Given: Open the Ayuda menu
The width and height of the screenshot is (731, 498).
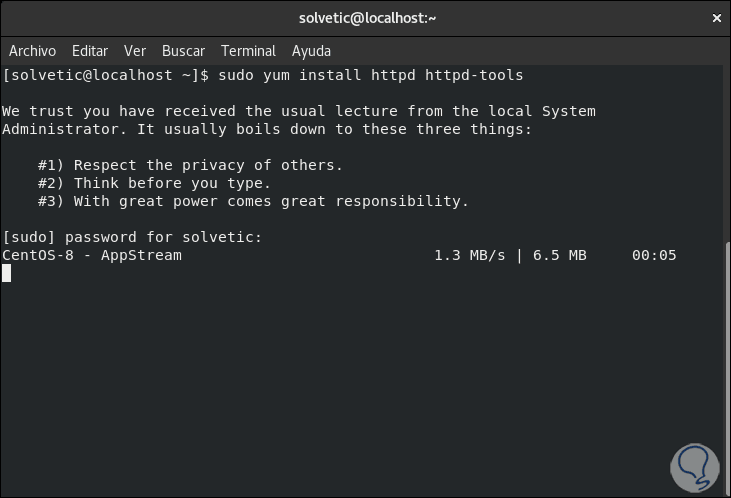Looking at the screenshot, I should tap(311, 51).
